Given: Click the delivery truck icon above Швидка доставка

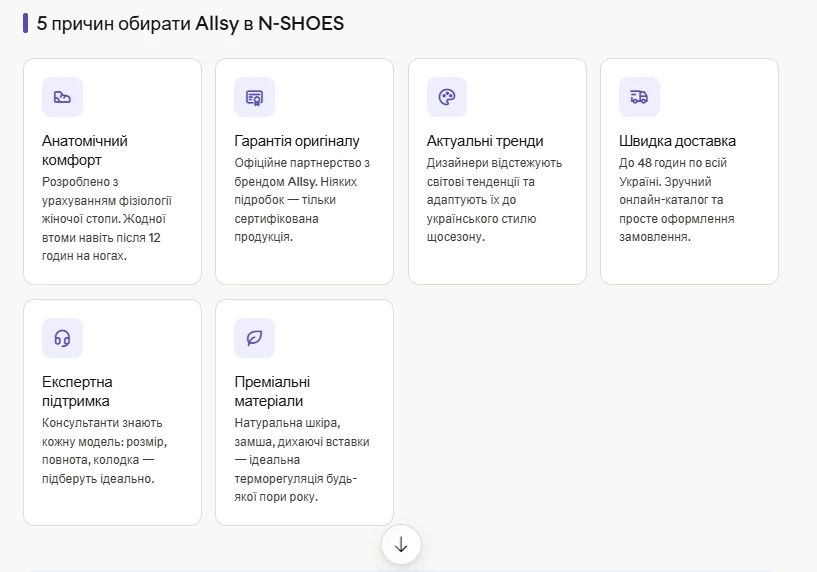Looking at the screenshot, I should point(639,97).
